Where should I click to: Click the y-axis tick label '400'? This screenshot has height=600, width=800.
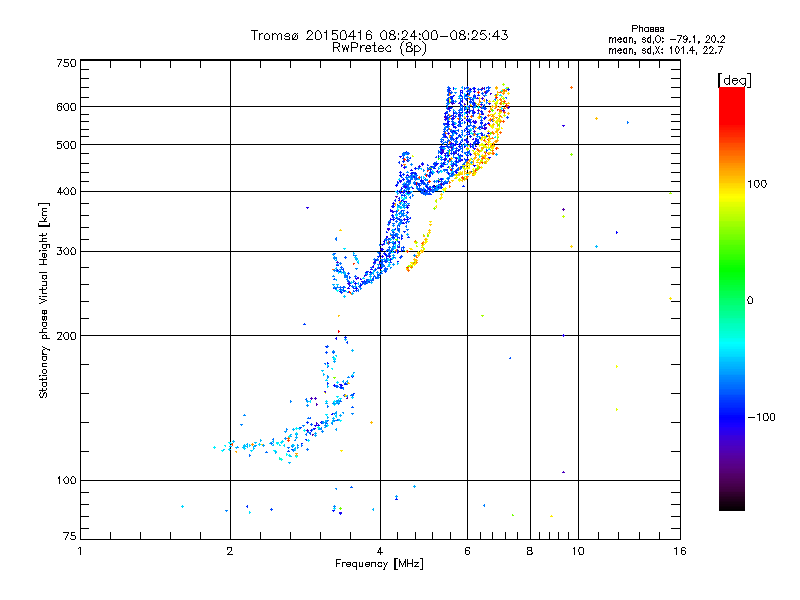(x=66, y=192)
